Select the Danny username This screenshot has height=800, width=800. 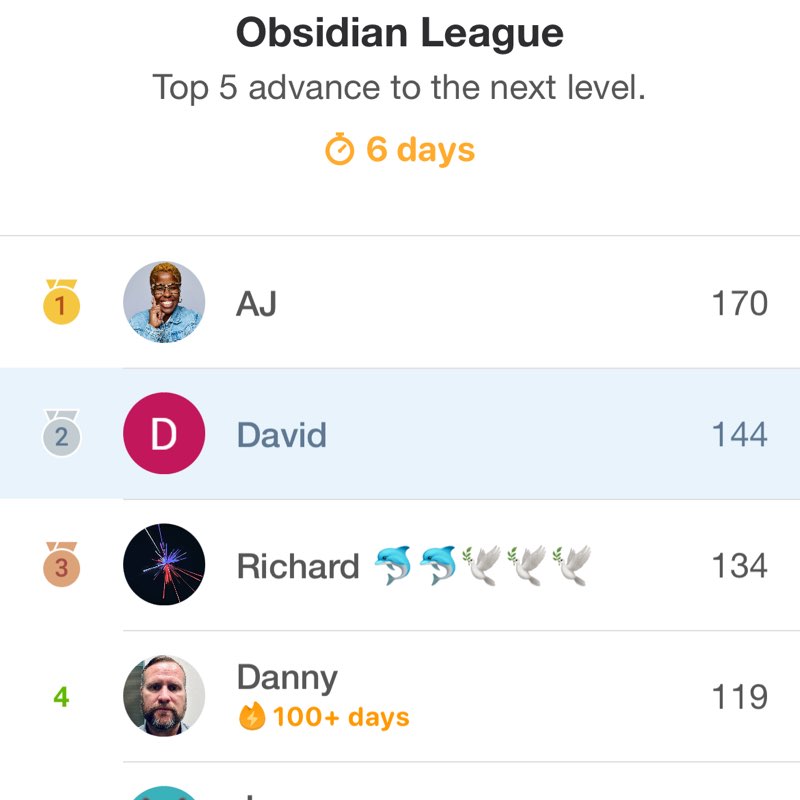coord(287,678)
